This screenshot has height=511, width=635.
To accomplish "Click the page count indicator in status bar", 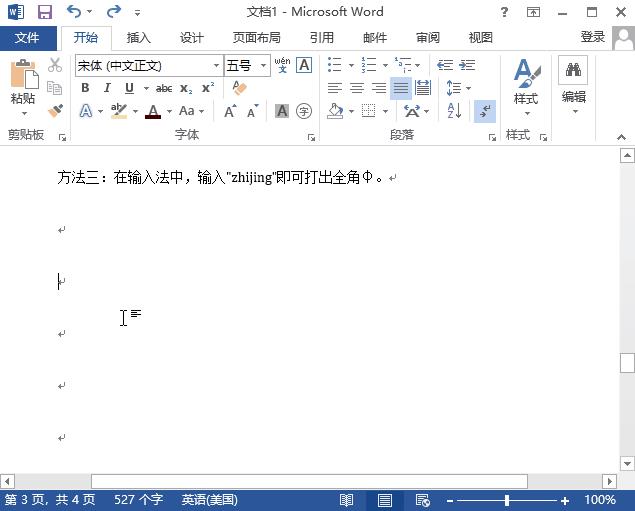I will click(50, 500).
